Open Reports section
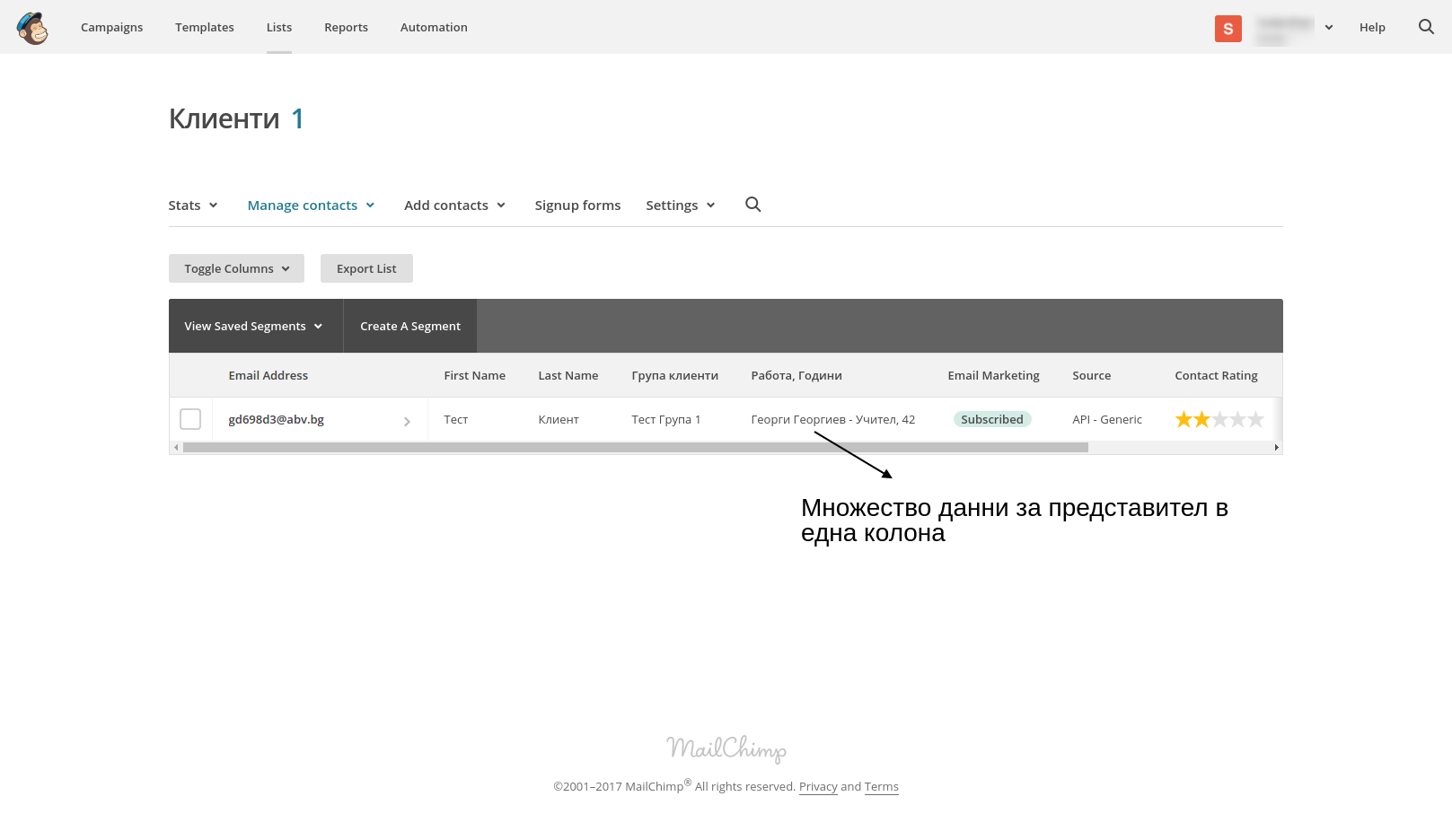 (346, 27)
